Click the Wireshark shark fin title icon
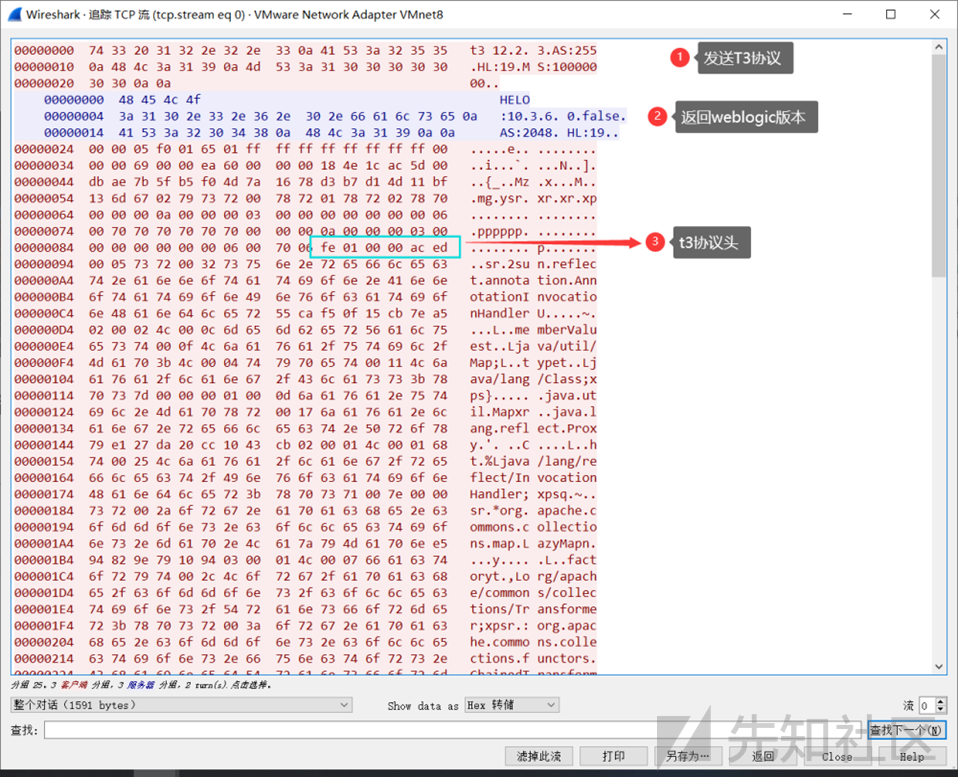 coord(15,14)
